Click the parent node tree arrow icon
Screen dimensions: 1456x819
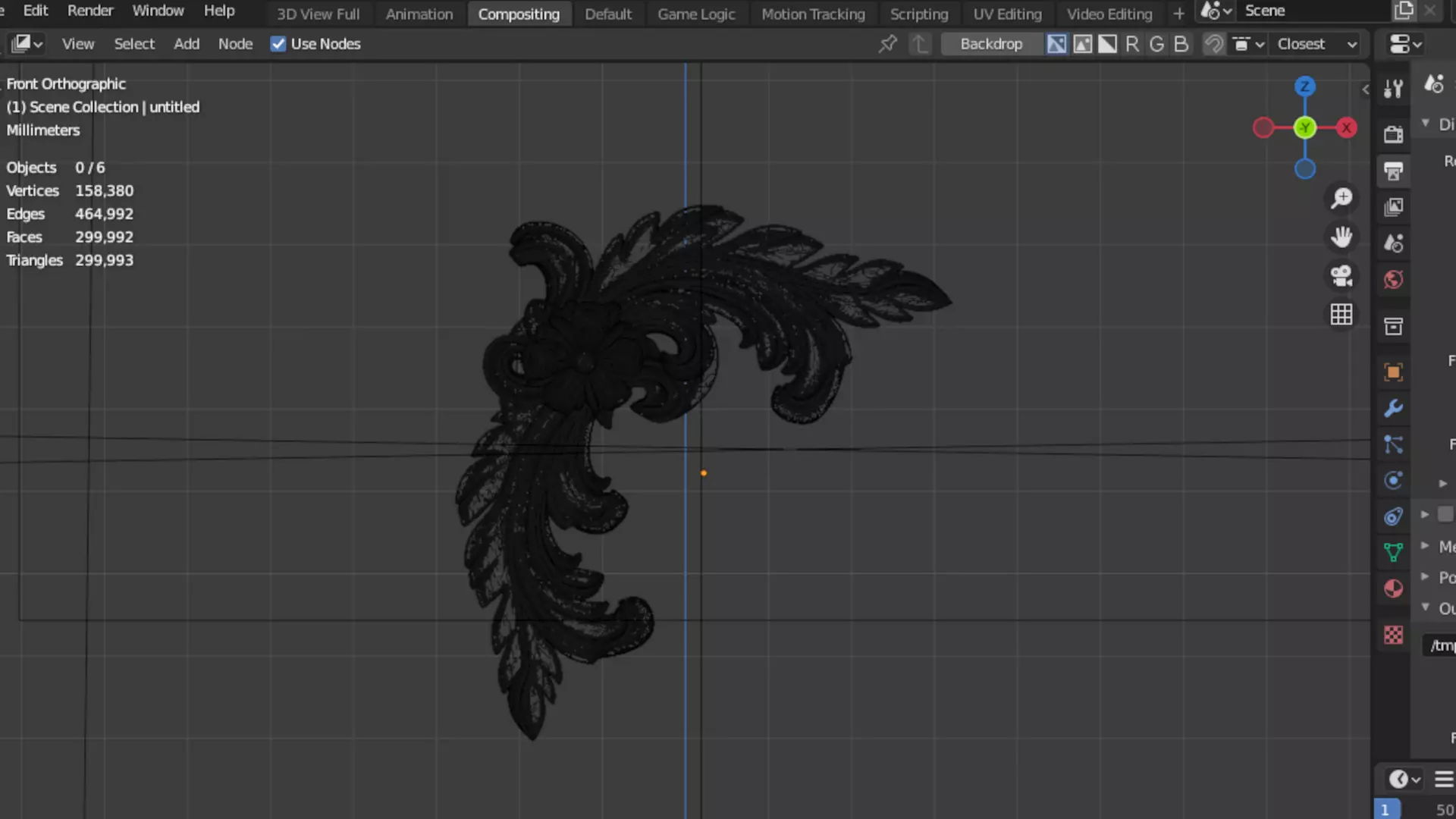click(920, 44)
